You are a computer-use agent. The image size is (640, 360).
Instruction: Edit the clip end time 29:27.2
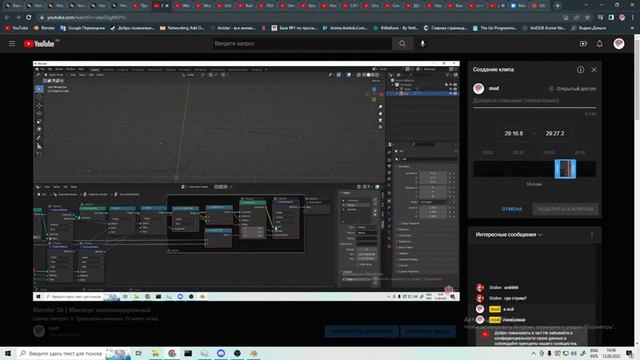pos(555,133)
